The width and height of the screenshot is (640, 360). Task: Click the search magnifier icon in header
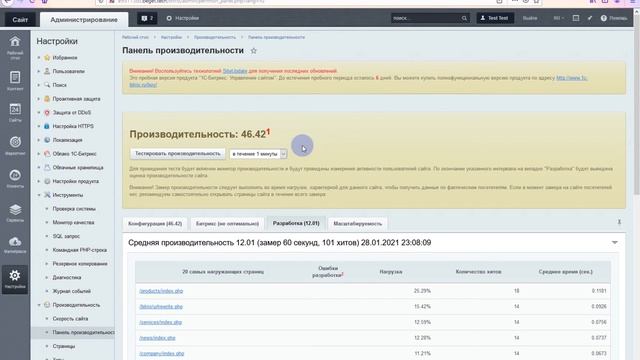tap(464, 18)
